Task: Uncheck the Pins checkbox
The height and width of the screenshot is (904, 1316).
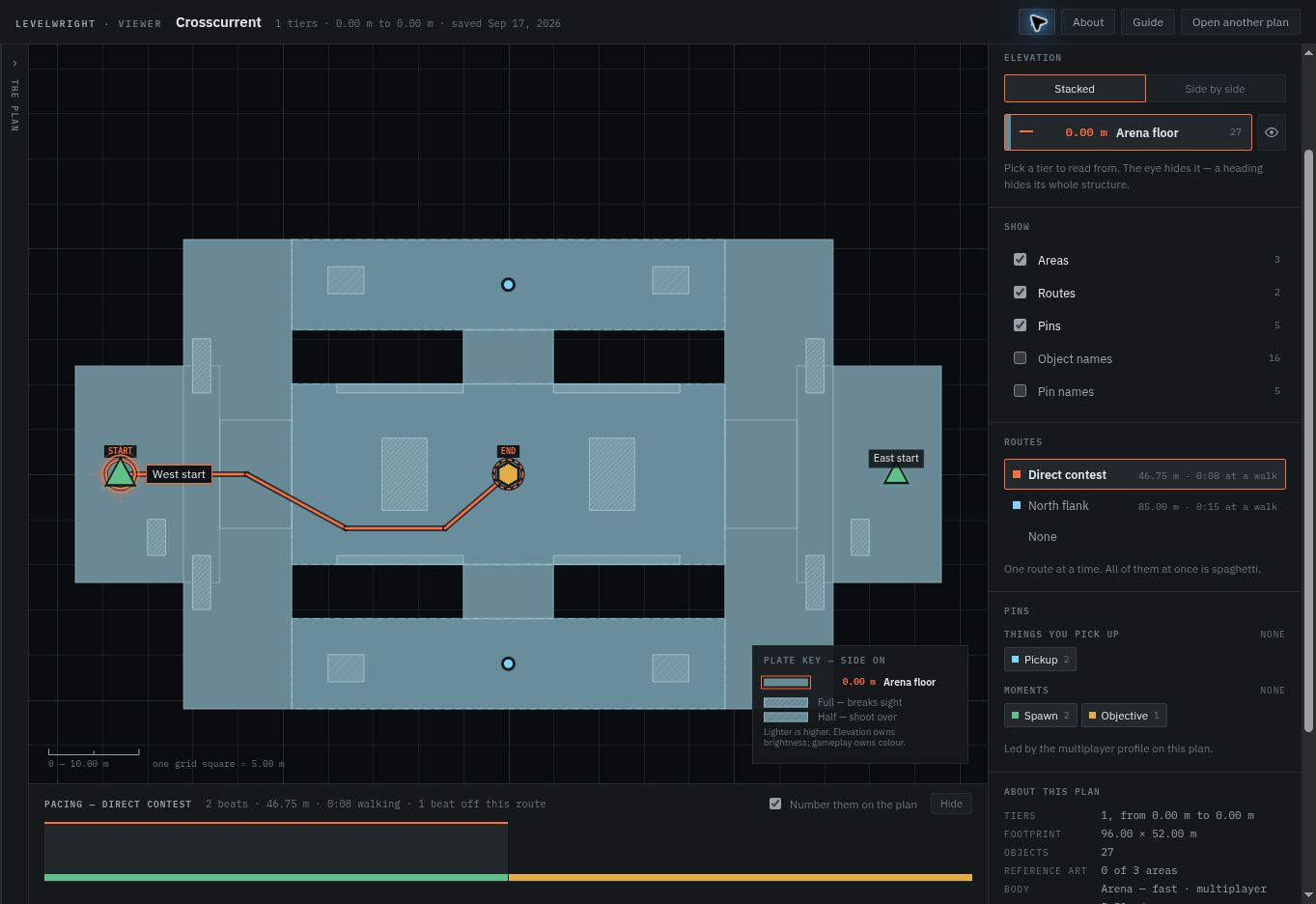Action: click(x=1020, y=325)
